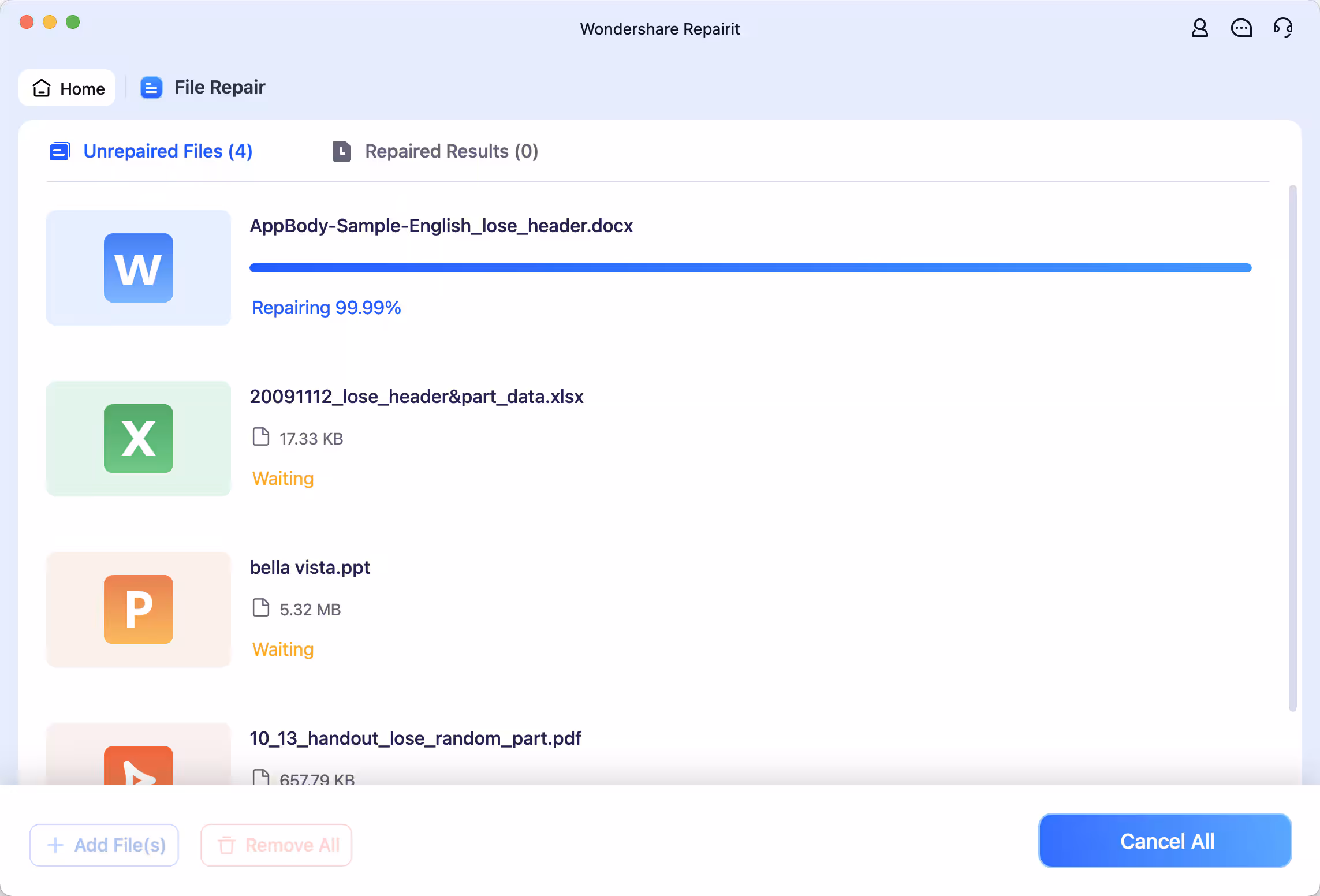
Task: Click the 5.32 MB file size
Action: point(310,610)
